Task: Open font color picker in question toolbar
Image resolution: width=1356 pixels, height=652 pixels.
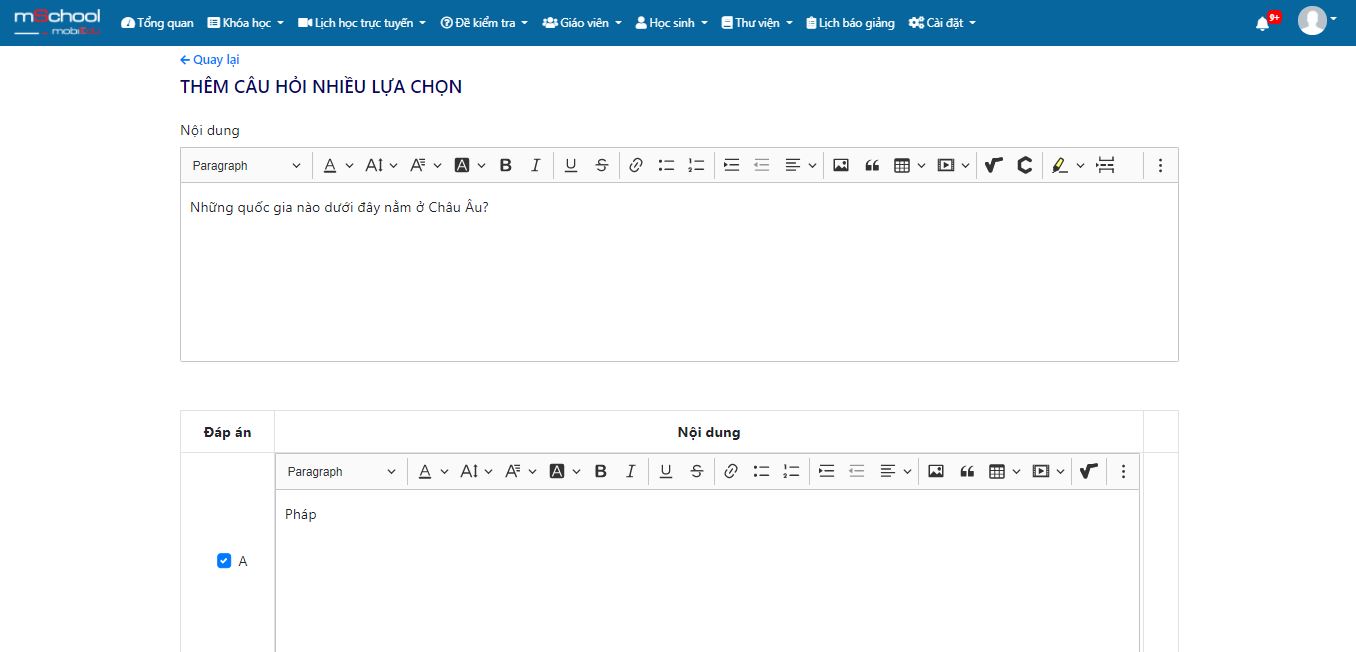Action: coord(338,166)
